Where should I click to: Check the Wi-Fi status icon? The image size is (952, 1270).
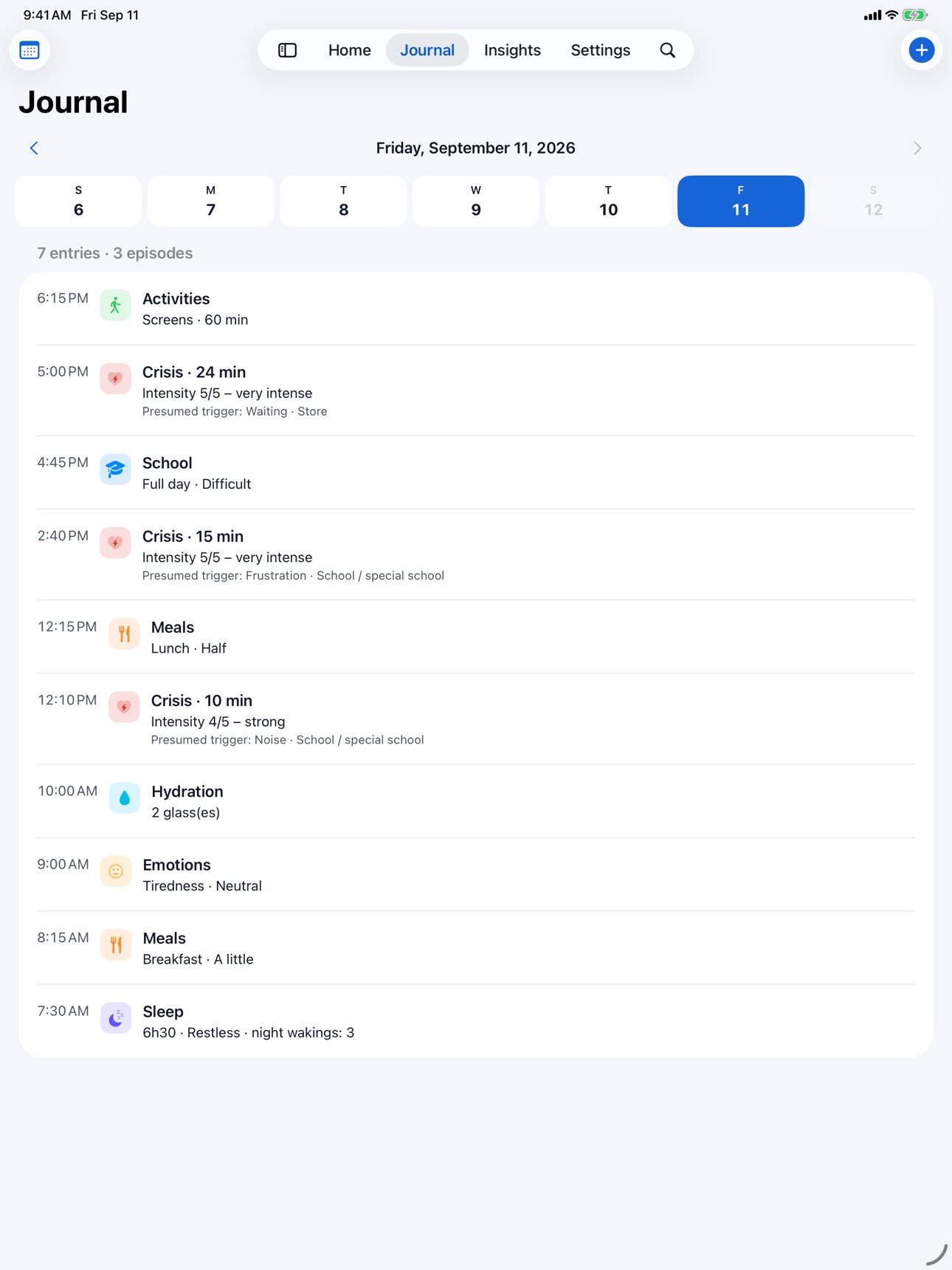(x=891, y=15)
